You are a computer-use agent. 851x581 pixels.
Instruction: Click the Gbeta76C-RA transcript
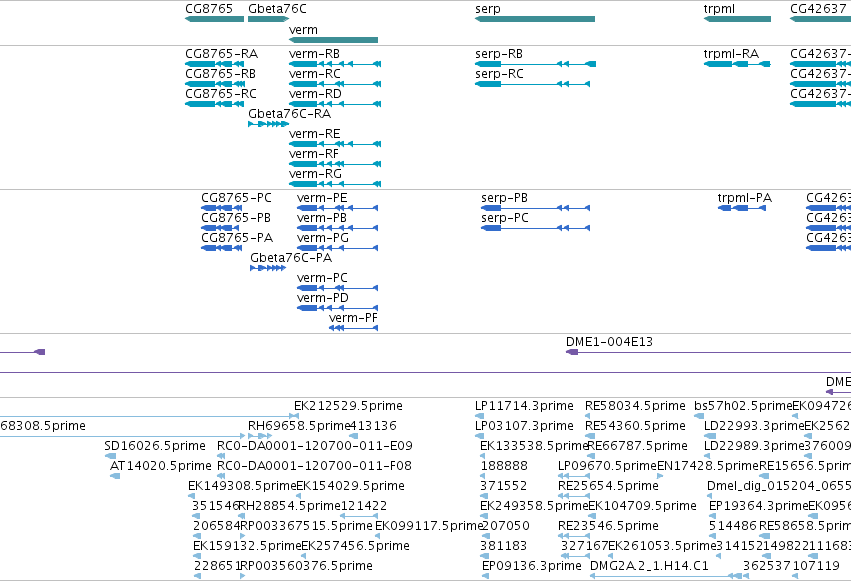[x=268, y=124]
